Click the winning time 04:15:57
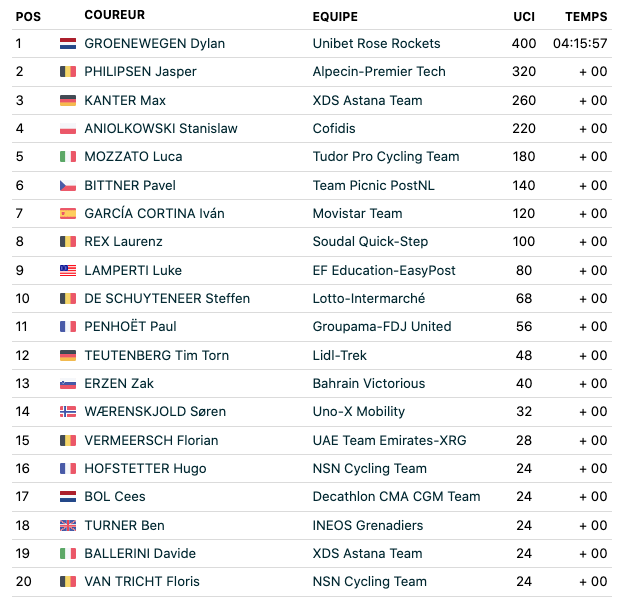 pyautogui.click(x=580, y=44)
